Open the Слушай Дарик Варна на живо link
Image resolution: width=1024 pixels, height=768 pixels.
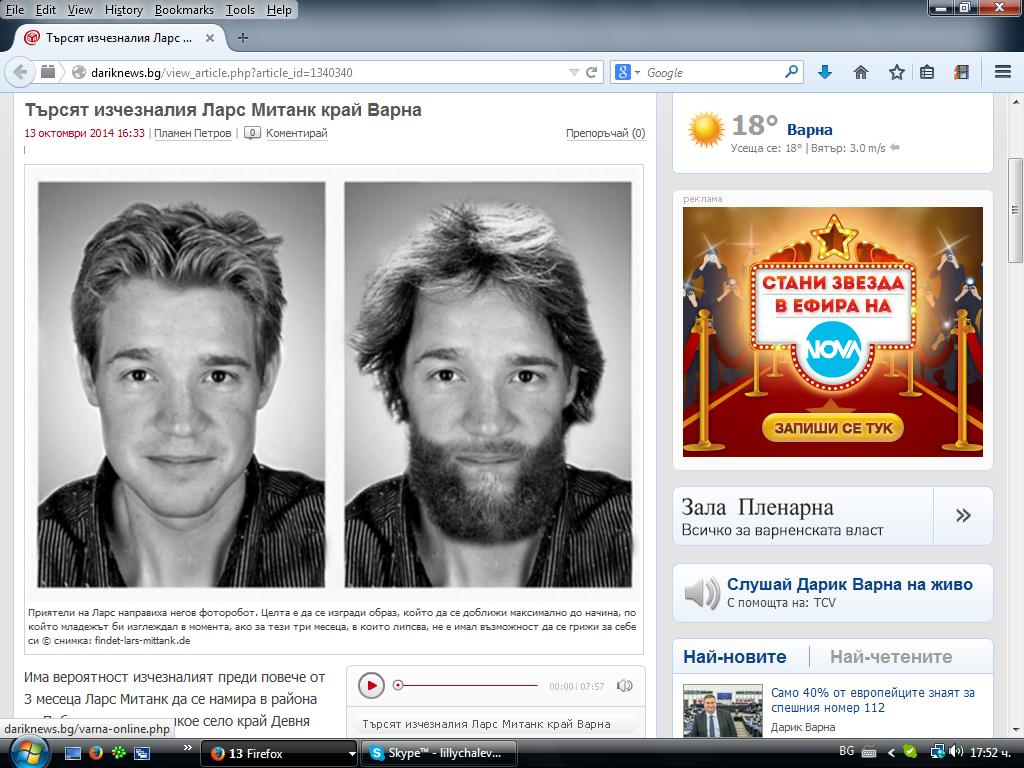click(x=850, y=584)
